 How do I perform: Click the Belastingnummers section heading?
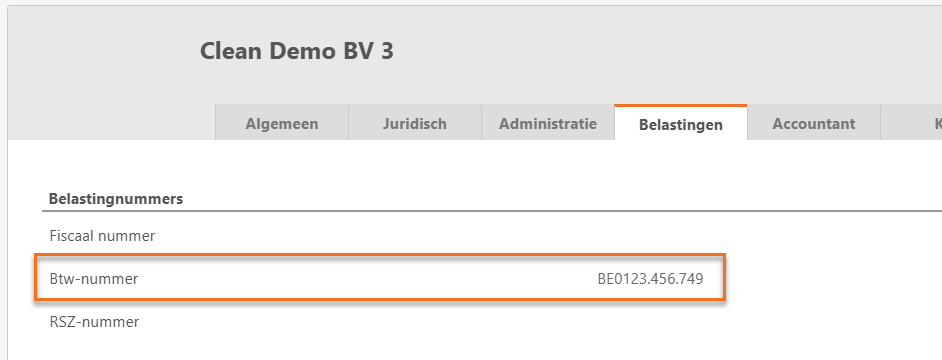116,199
